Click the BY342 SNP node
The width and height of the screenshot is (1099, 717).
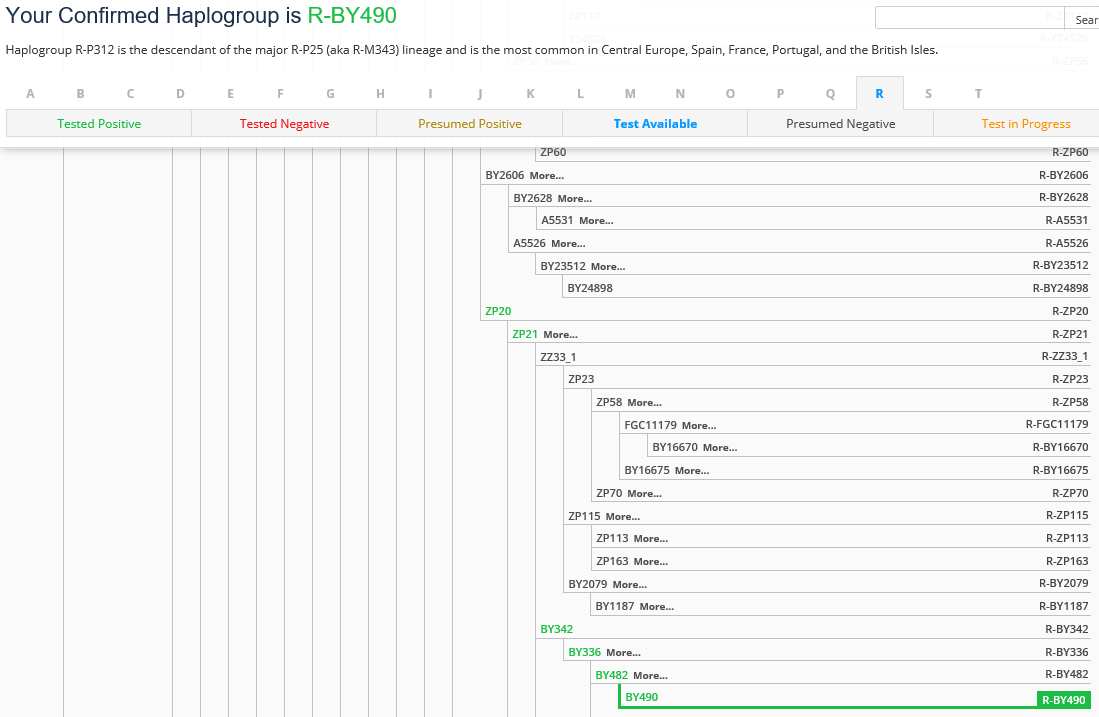(x=556, y=629)
